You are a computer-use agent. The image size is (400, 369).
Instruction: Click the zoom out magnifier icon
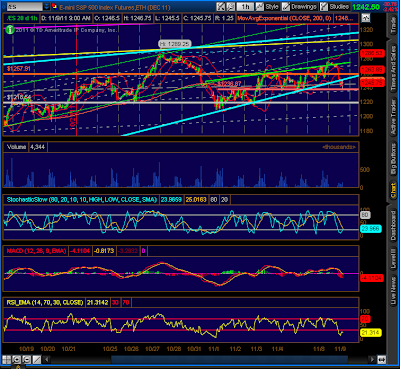[x=27, y=360]
